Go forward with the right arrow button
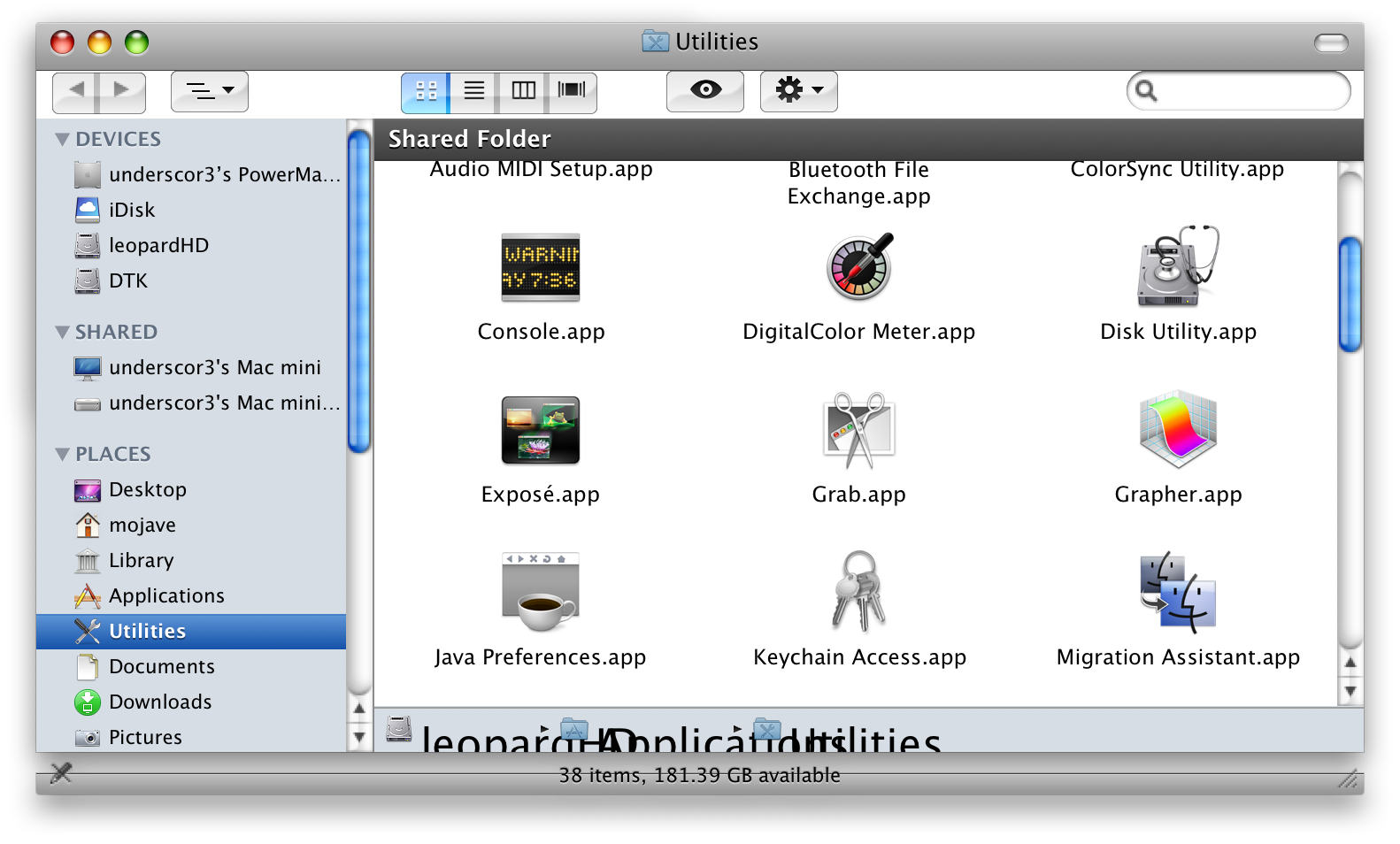This screenshot has height=844, width=1400. (122, 92)
